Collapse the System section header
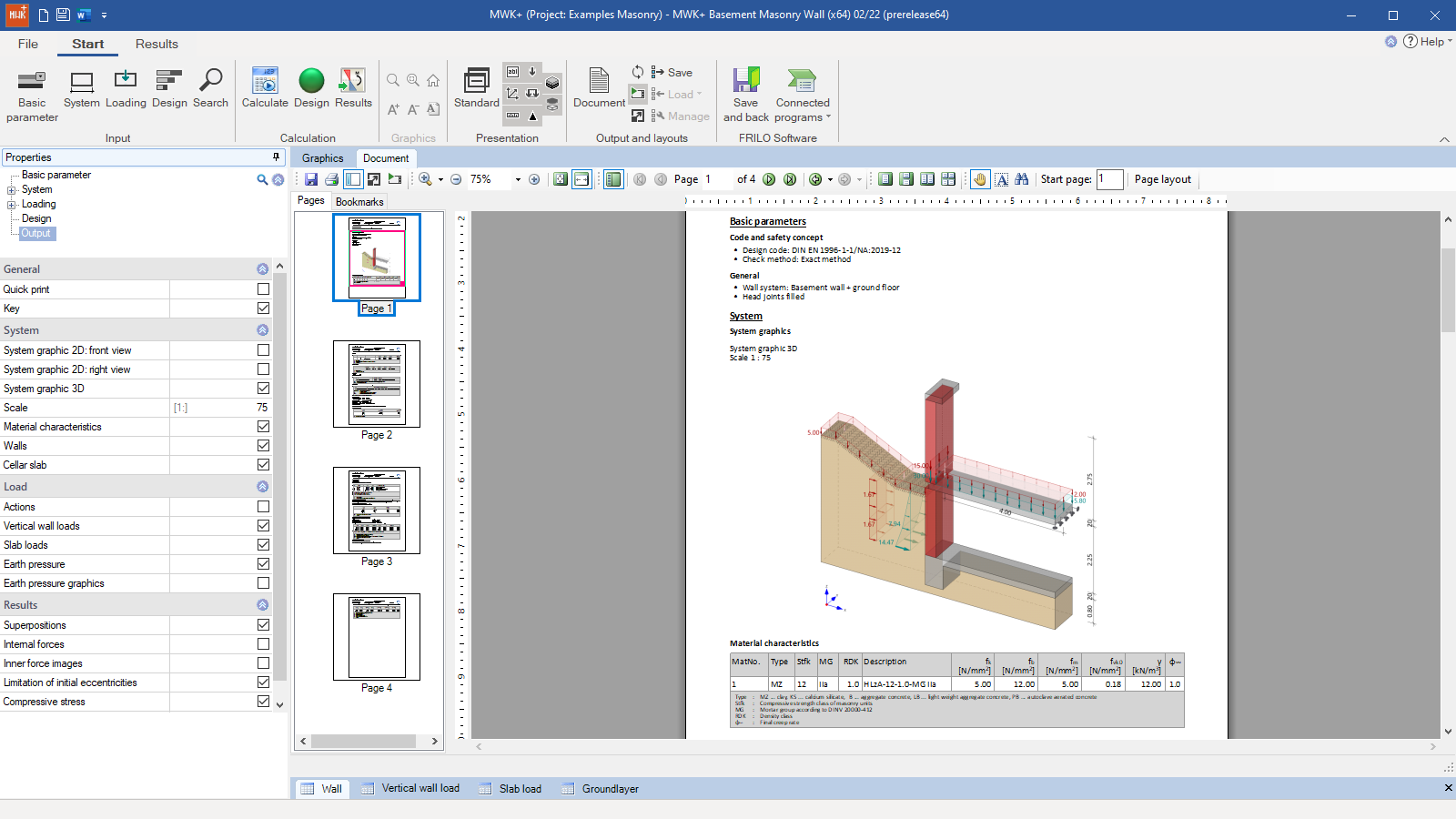Image resolution: width=1456 pixels, height=819 pixels. tap(262, 330)
